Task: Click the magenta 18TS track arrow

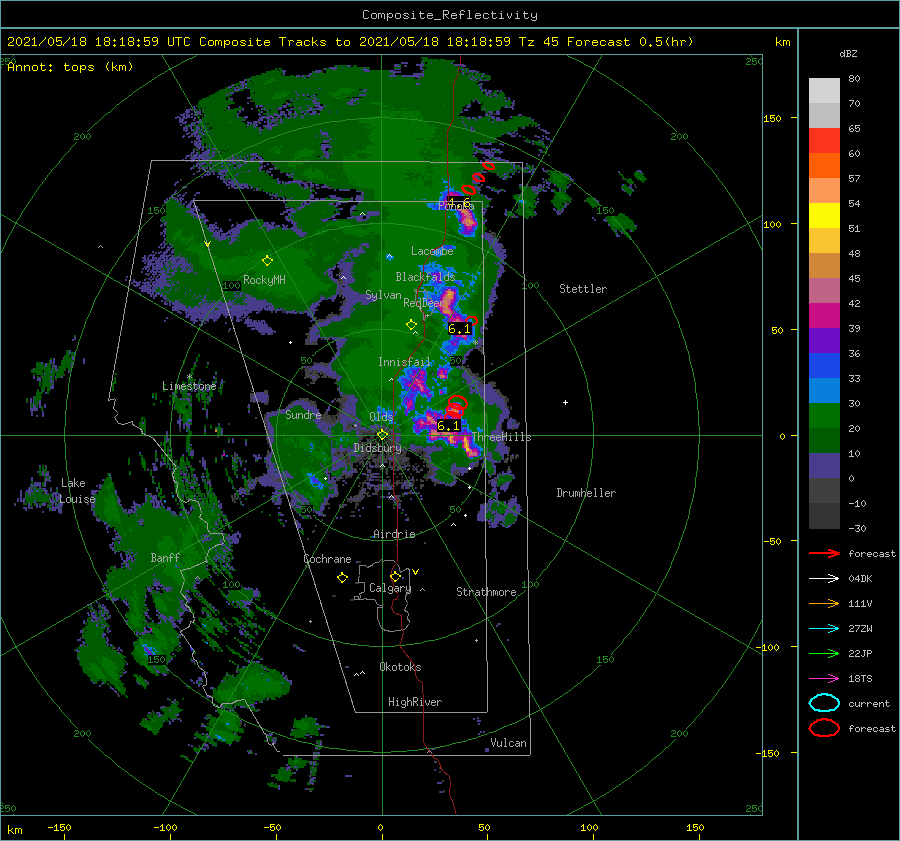Action: [x=824, y=679]
